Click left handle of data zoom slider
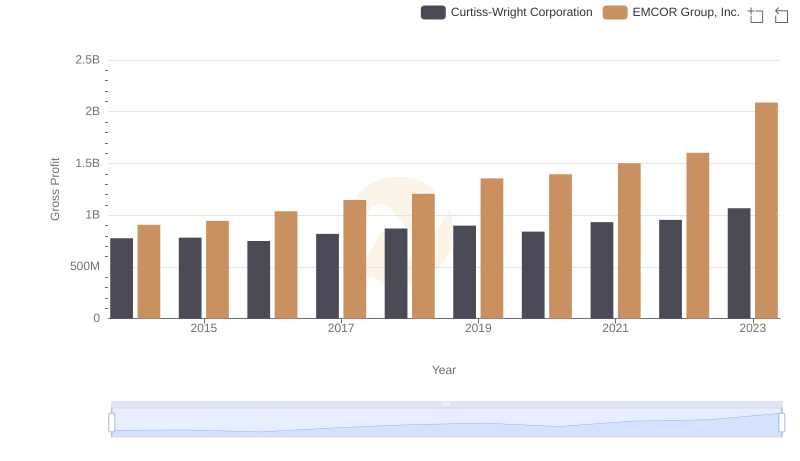Image resolution: width=800 pixels, height=461 pixels. [112, 422]
